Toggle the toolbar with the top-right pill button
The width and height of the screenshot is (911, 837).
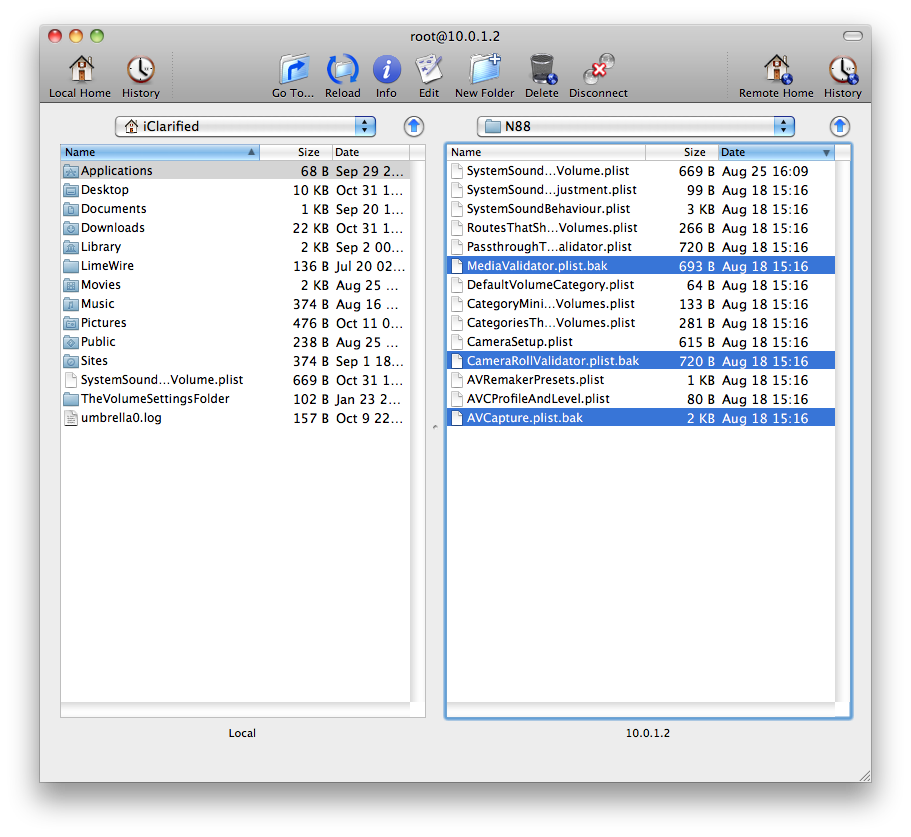852,36
